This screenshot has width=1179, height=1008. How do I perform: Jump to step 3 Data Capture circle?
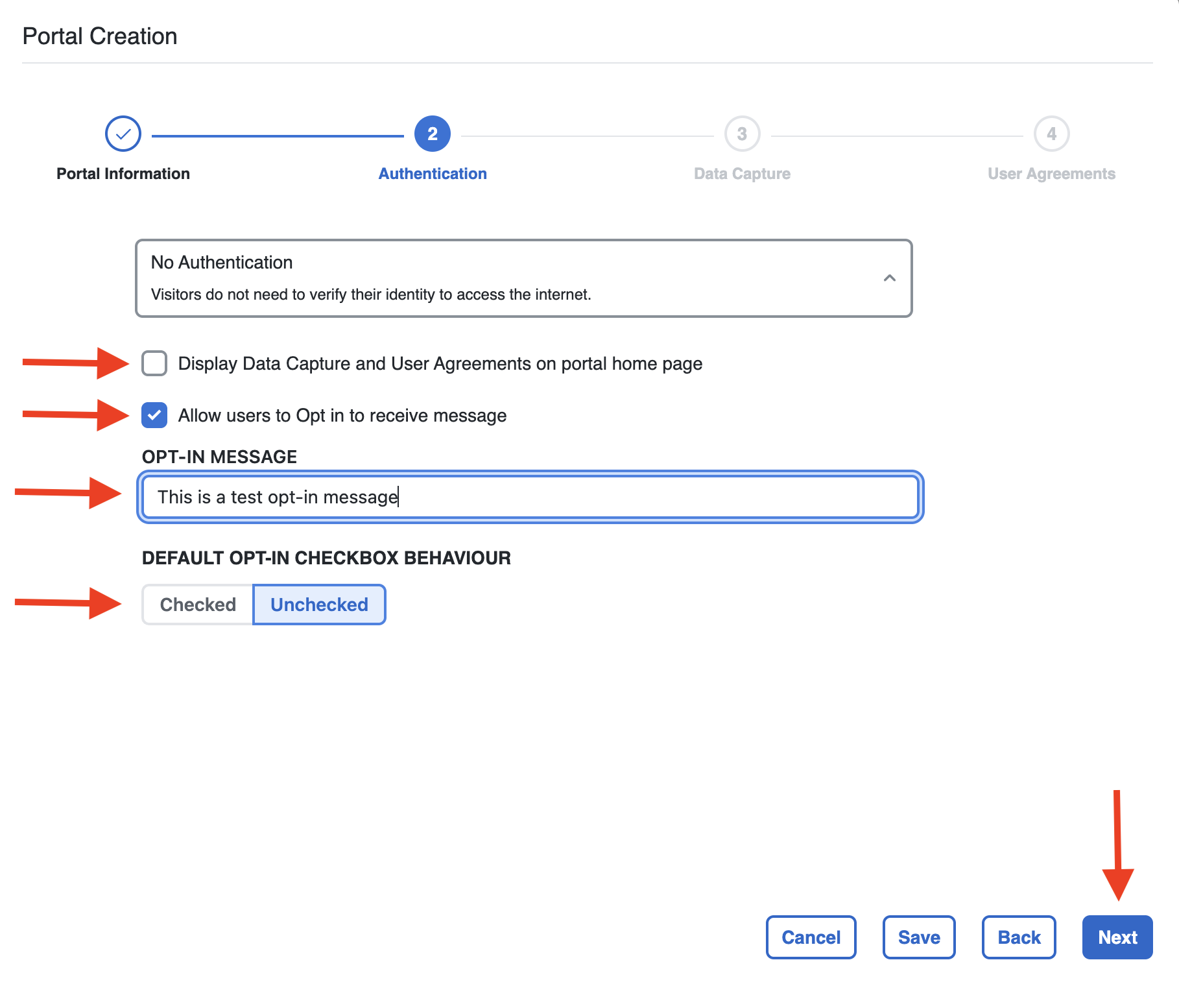(742, 134)
